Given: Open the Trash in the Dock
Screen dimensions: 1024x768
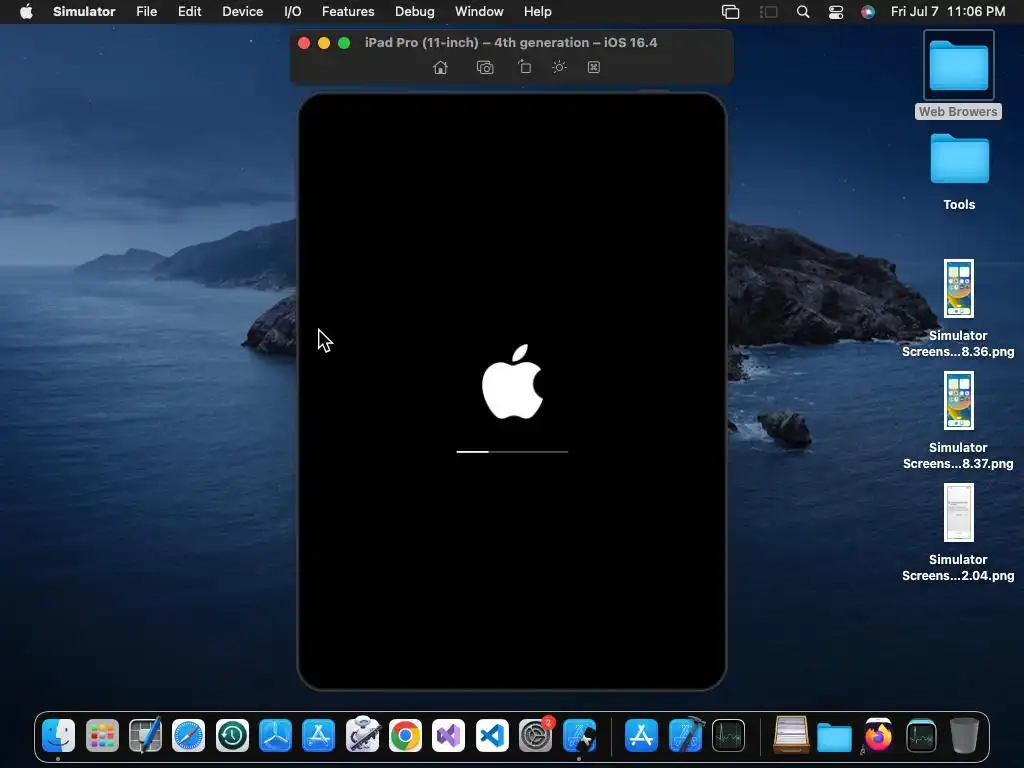Looking at the screenshot, I should point(965,736).
